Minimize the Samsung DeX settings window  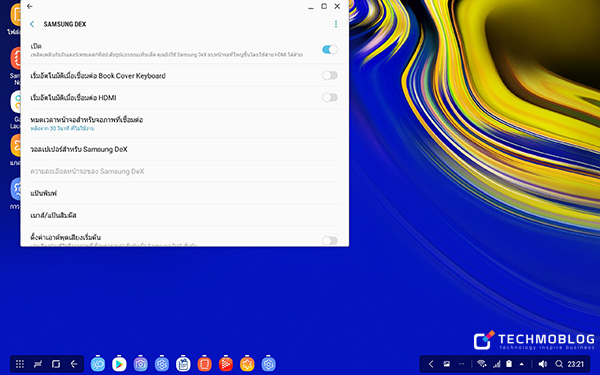311,7
